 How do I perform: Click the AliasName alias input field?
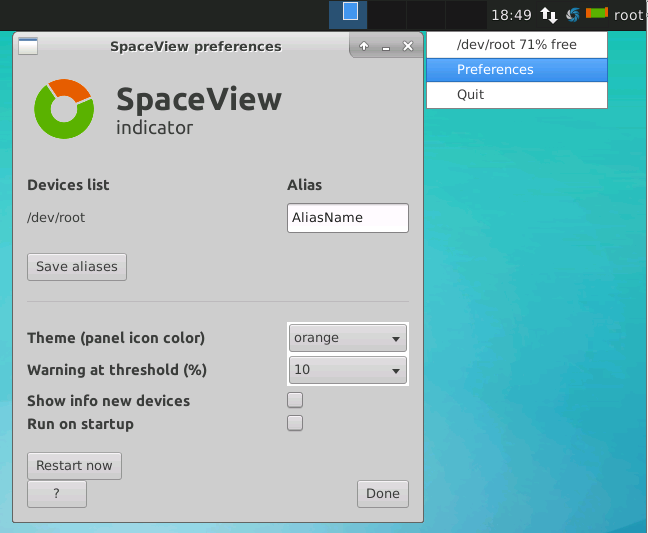click(348, 218)
